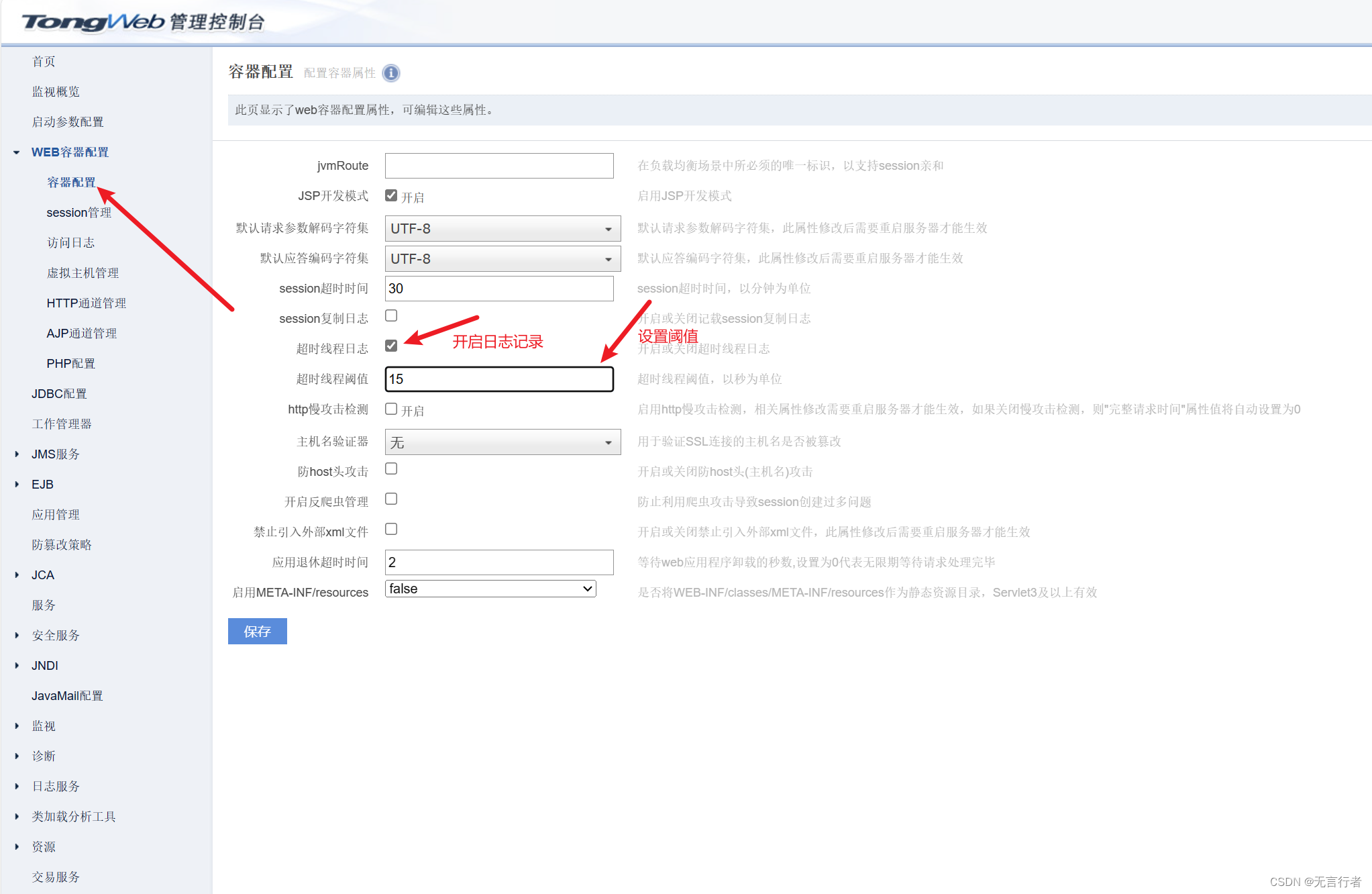The height and width of the screenshot is (894, 1372).
Task: Expand the JMS服务 menu arrow
Action: (x=17, y=454)
